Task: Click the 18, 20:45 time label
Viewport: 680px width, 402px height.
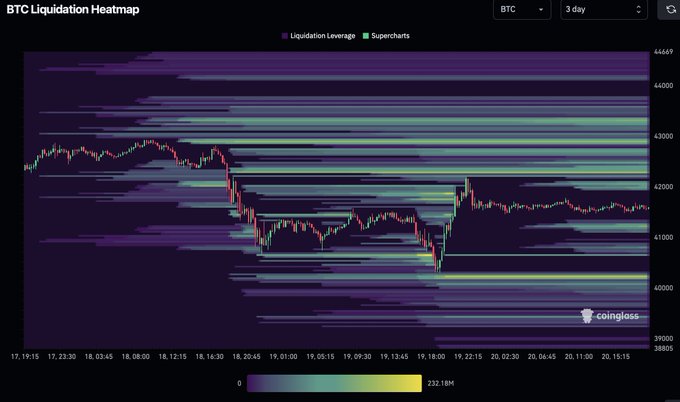Action: coord(246,356)
